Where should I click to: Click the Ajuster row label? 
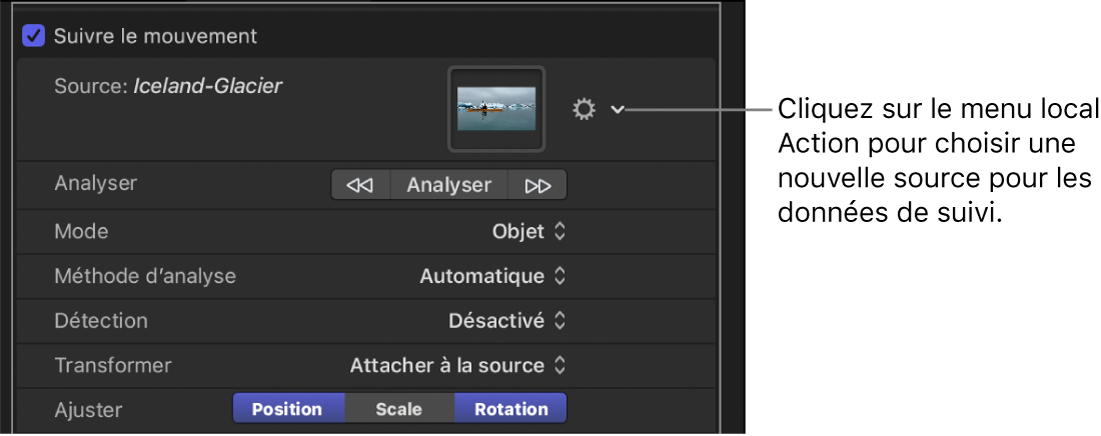pos(87,409)
